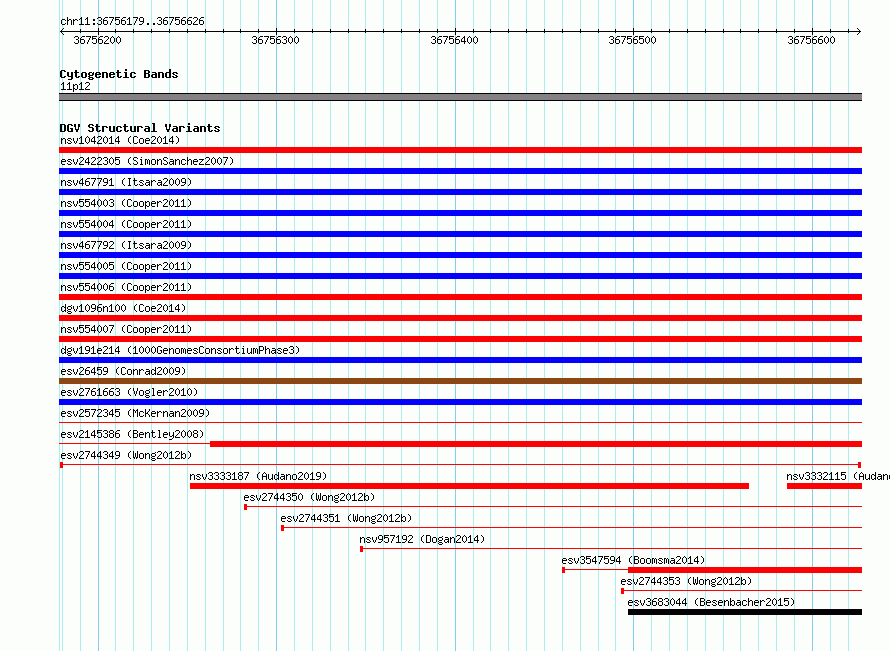
Task: Click the esv2744353 (Wong2012b) label
Action: [686, 581]
